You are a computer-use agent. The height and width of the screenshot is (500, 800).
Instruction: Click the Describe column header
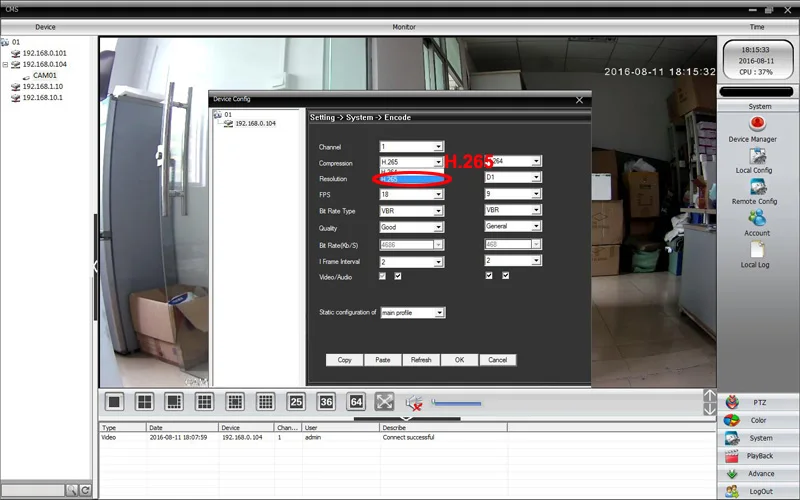pos(443,428)
